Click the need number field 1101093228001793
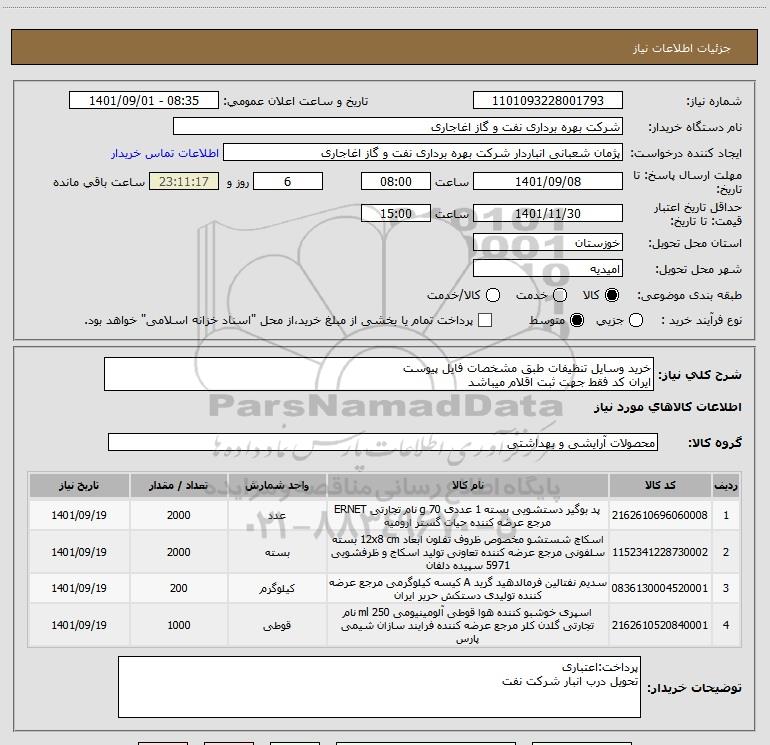Image resolution: width=770 pixels, height=745 pixels. [548, 101]
